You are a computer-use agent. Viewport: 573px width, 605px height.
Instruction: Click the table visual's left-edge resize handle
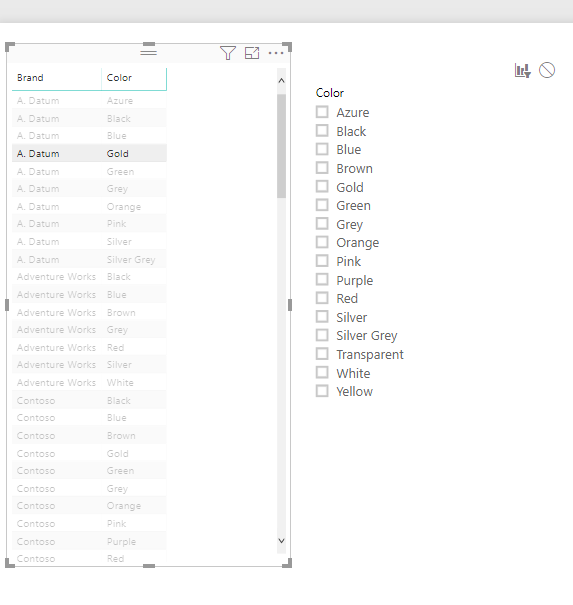click(x=7, y=305)
